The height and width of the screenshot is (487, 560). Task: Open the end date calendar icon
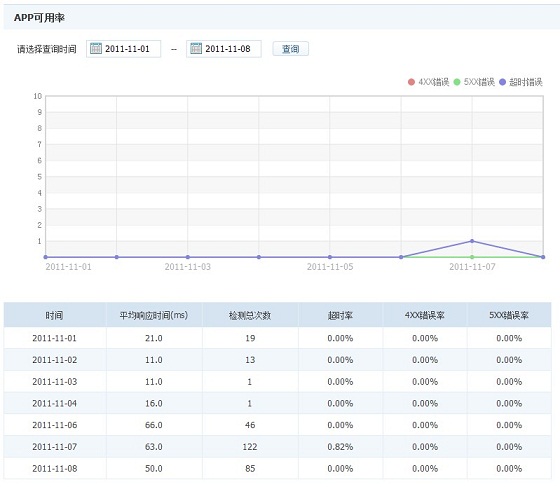[196, 48]
